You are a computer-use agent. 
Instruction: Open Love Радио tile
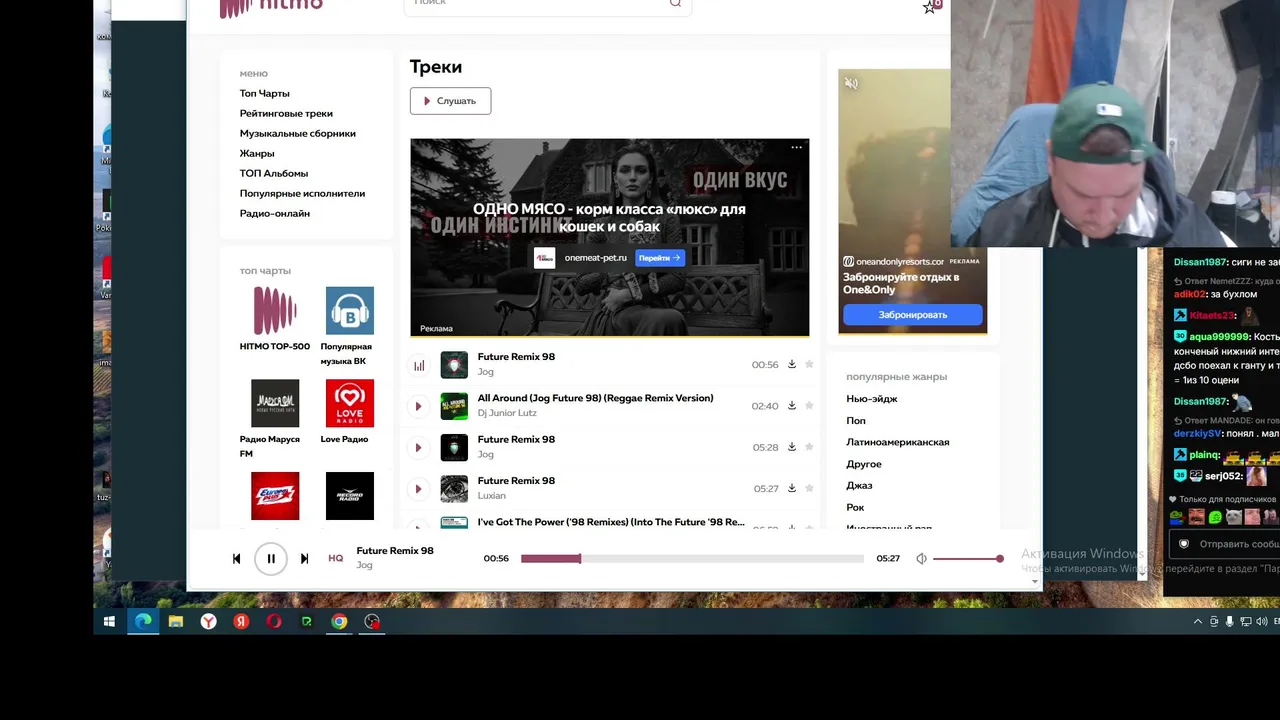tap(349, 411)
